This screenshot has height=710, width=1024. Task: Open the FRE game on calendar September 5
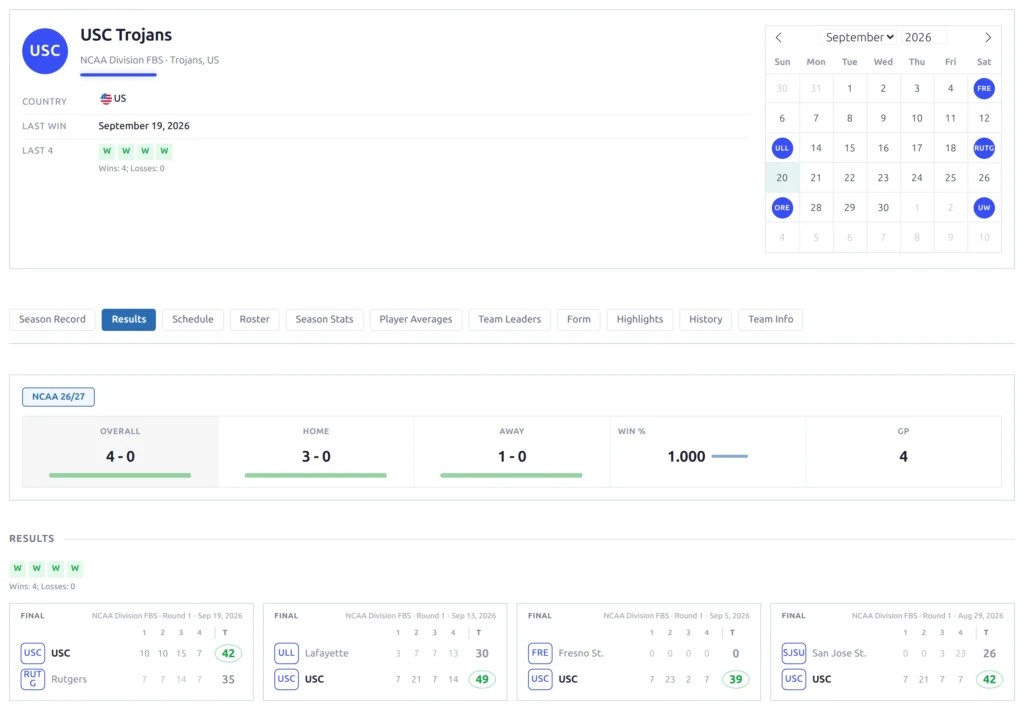(984, 88)
